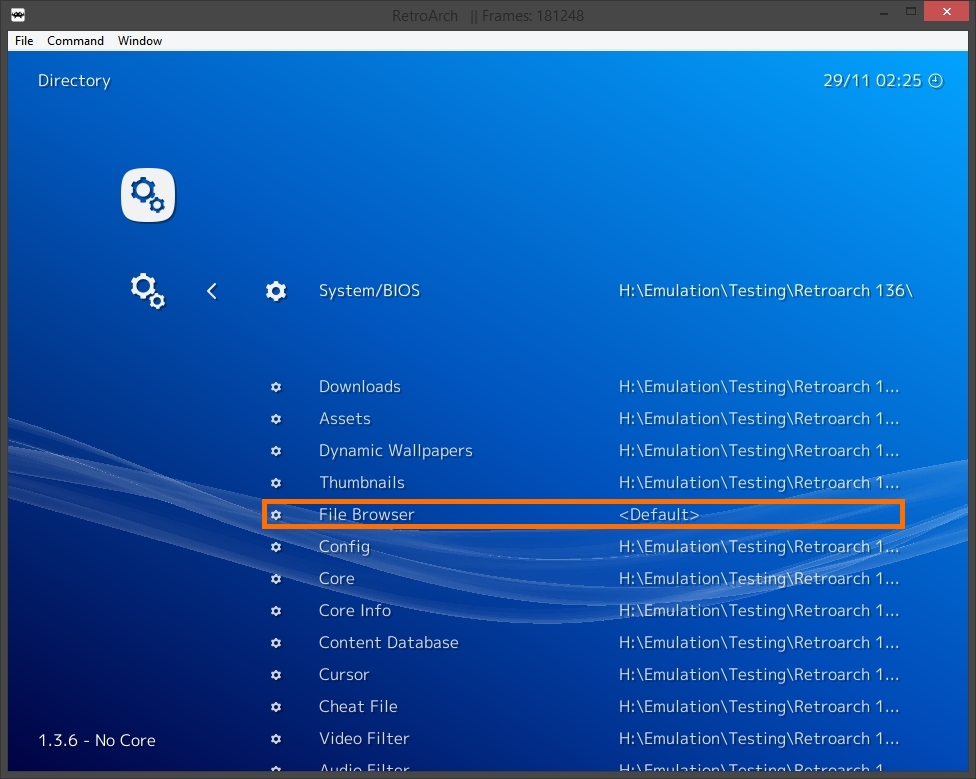Click the large Settings tab icon

148,195
